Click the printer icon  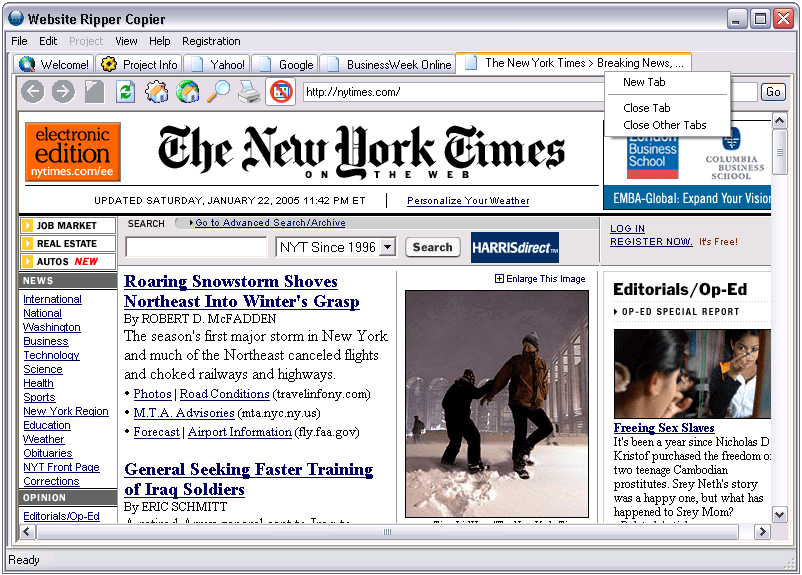coord(250,92)
